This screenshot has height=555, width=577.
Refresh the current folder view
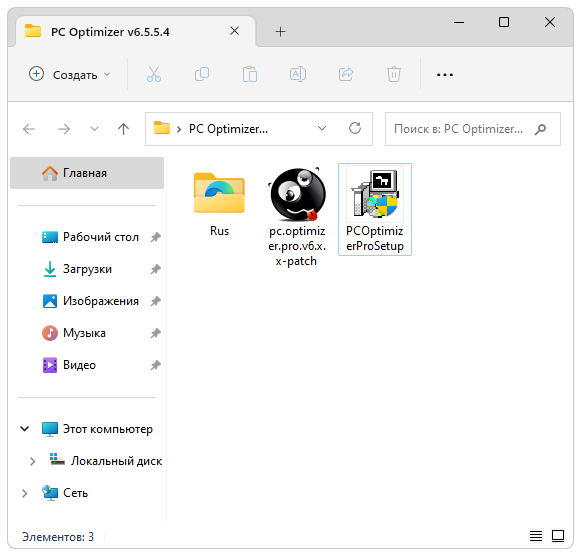[x=355, y=128]
